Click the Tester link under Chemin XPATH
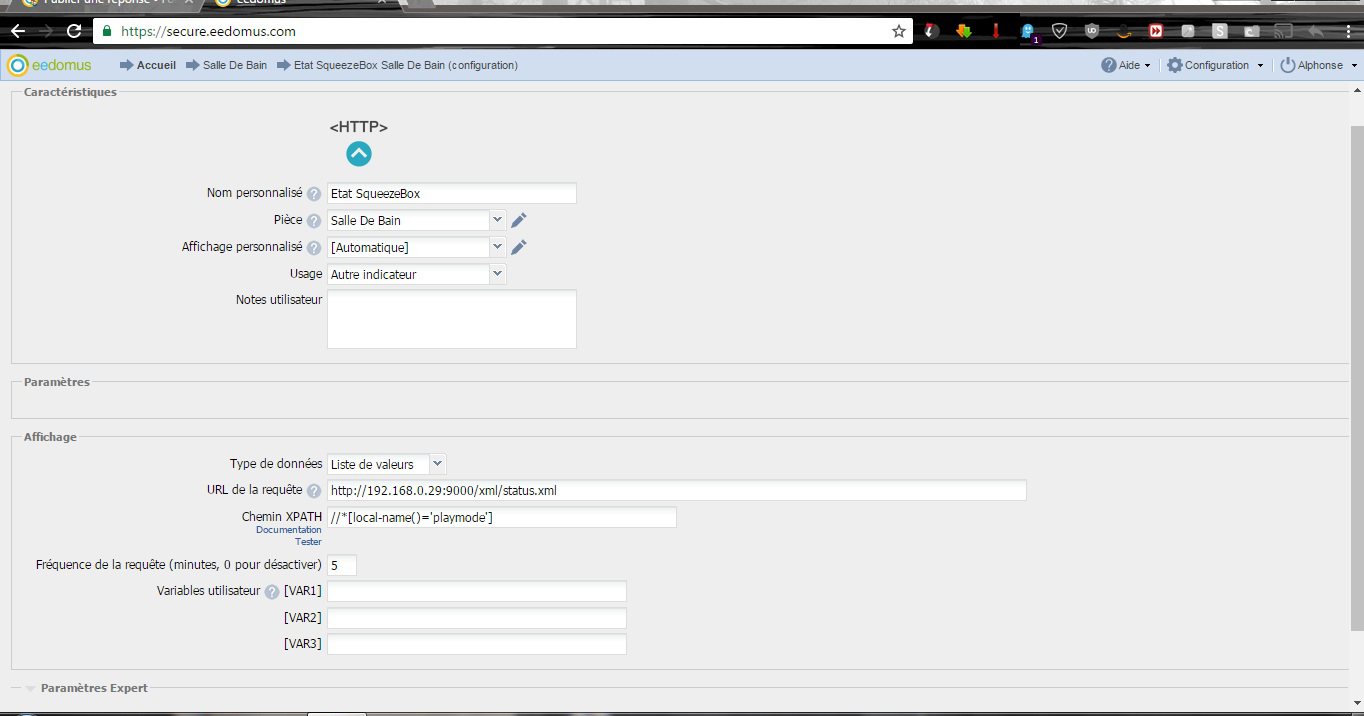Viewport: 1364px width, 716px height. coord(308,542)
